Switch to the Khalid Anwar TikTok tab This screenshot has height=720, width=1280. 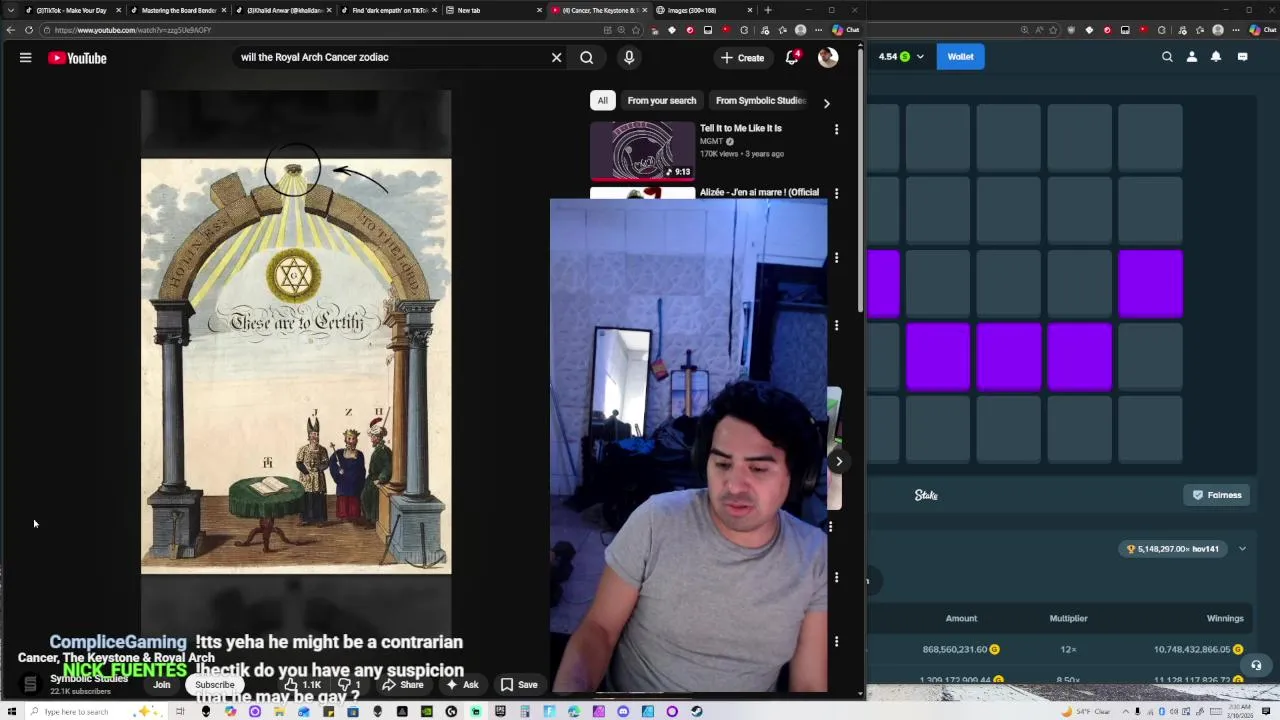(283, 10)
